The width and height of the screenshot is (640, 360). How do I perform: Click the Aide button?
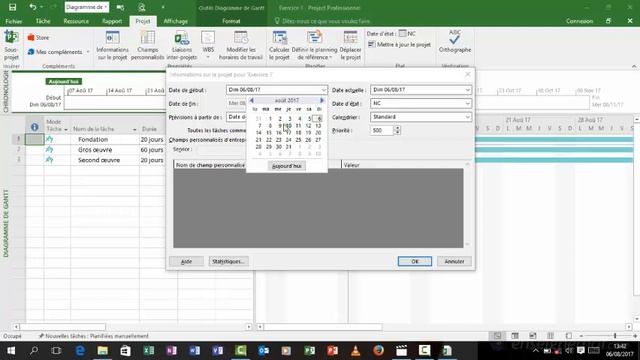186,261
